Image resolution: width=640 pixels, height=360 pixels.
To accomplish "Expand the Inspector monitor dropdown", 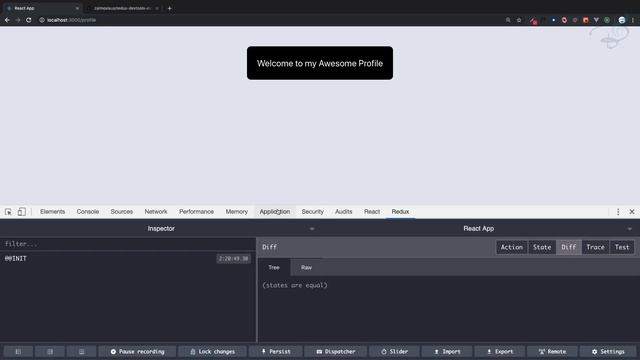I will pyautogui.click(x=312, y=229).
